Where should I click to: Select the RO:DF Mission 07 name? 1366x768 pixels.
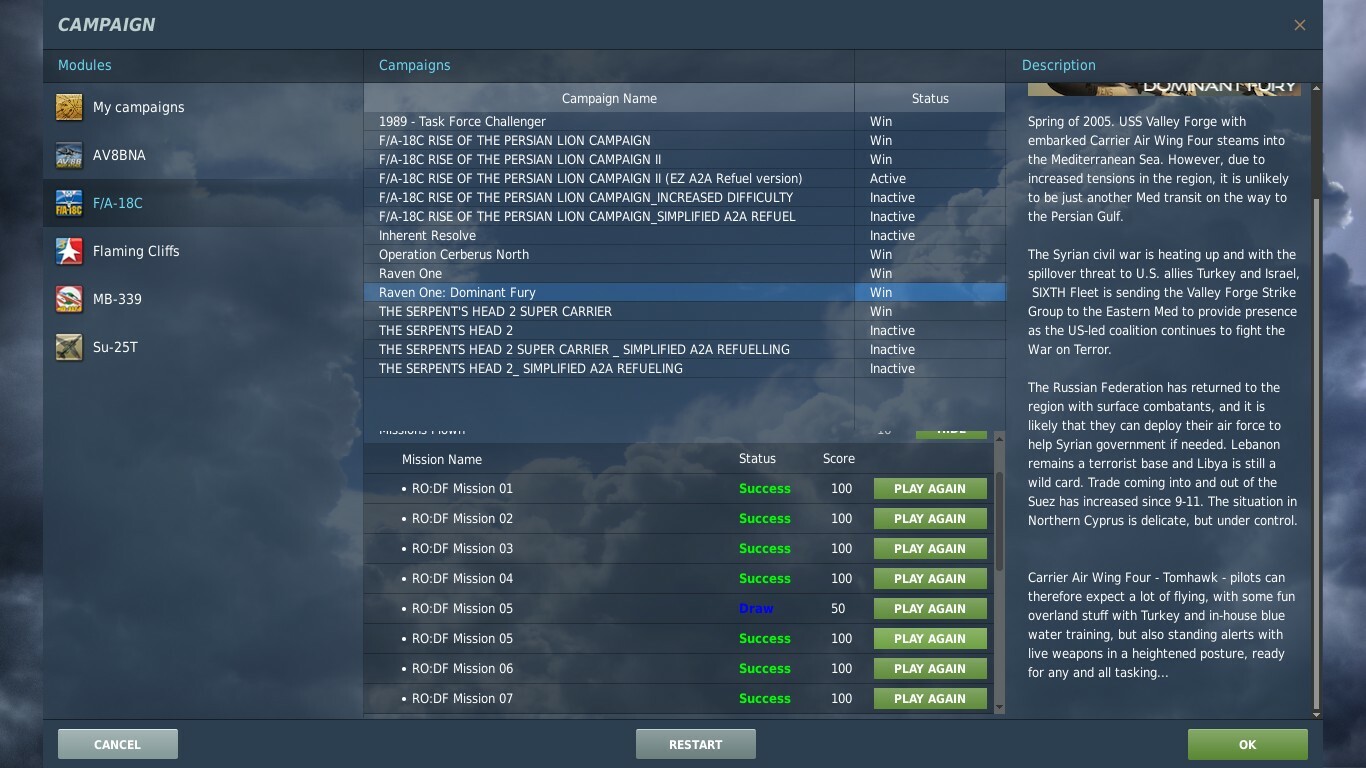(x=462, y=698)
